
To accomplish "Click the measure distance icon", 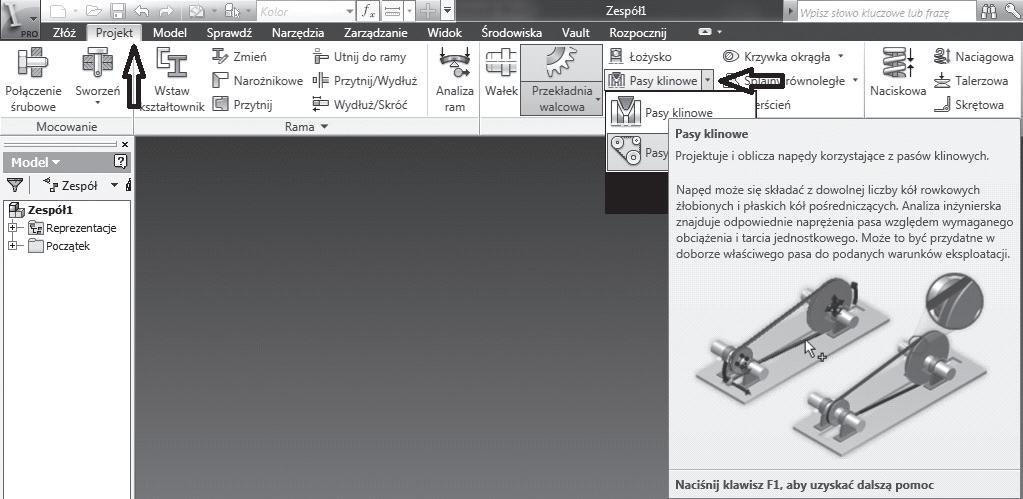I will tap(392, 12).
